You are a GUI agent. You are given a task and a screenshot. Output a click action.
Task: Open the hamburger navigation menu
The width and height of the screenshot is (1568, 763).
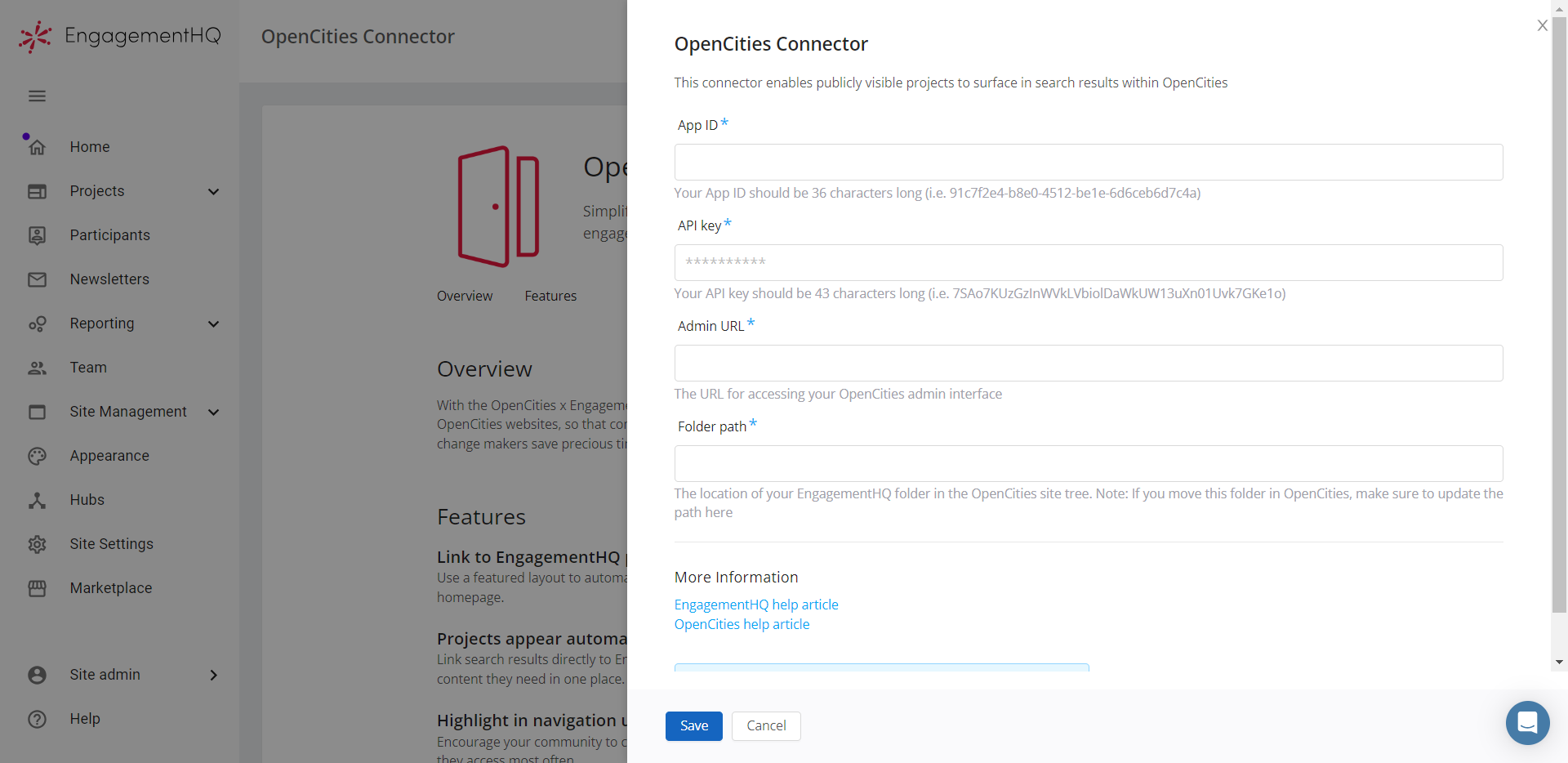(x=36, y=96)
